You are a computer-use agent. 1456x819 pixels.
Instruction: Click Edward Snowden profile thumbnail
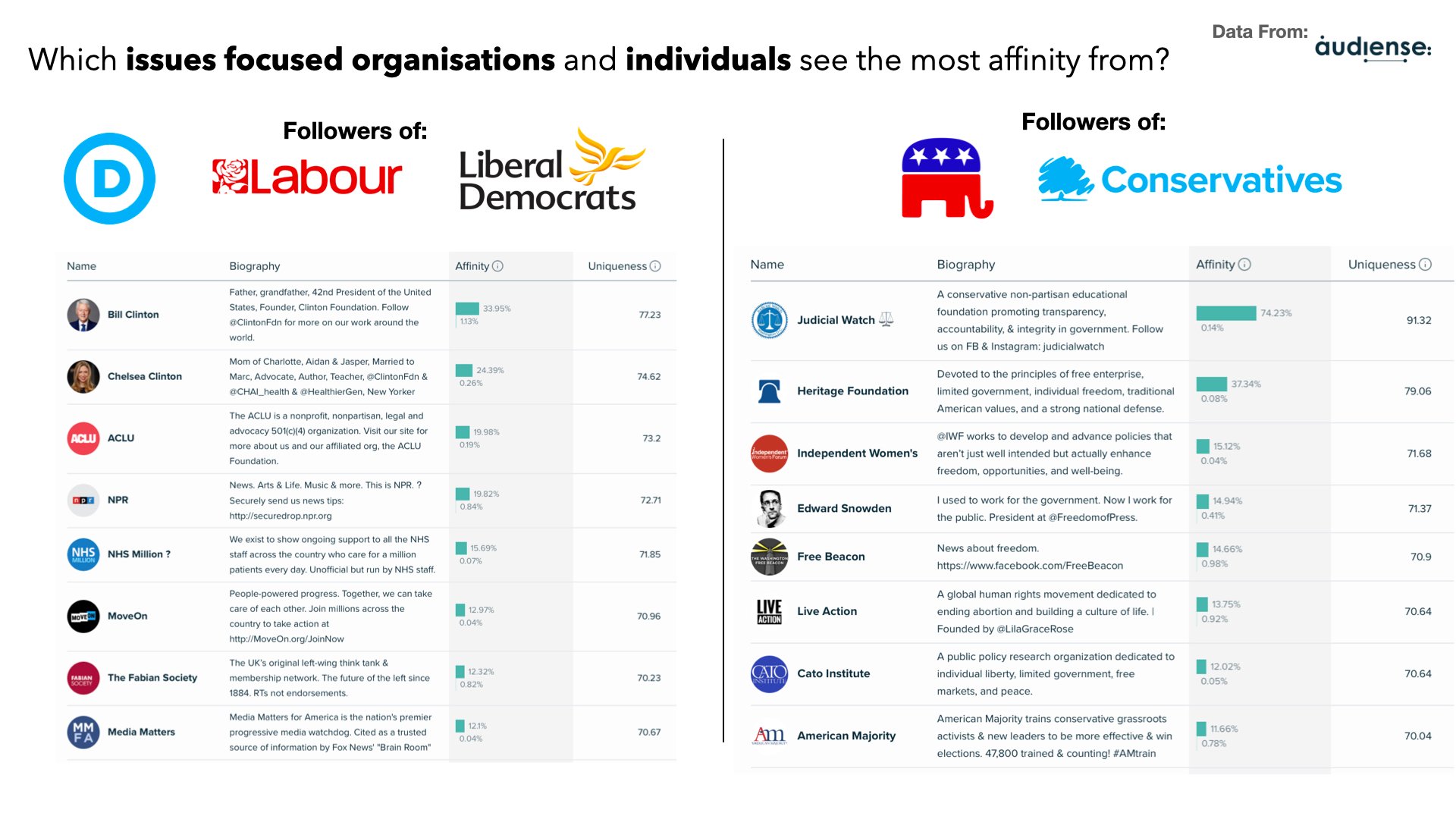click(770, 507)
